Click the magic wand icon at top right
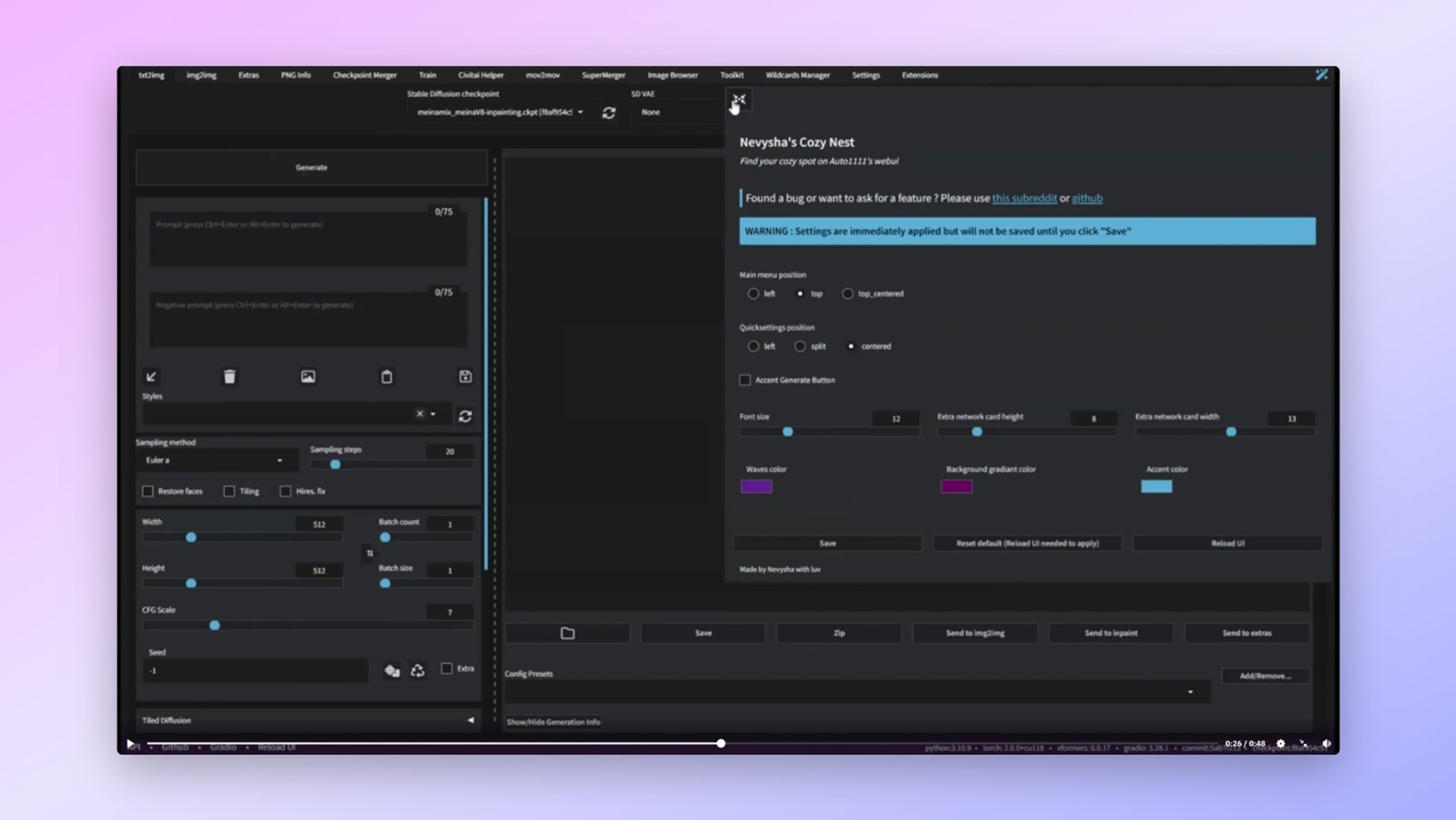This screenshot has height=820, width=1456. pyautogui.click(x=1321, y=74)
